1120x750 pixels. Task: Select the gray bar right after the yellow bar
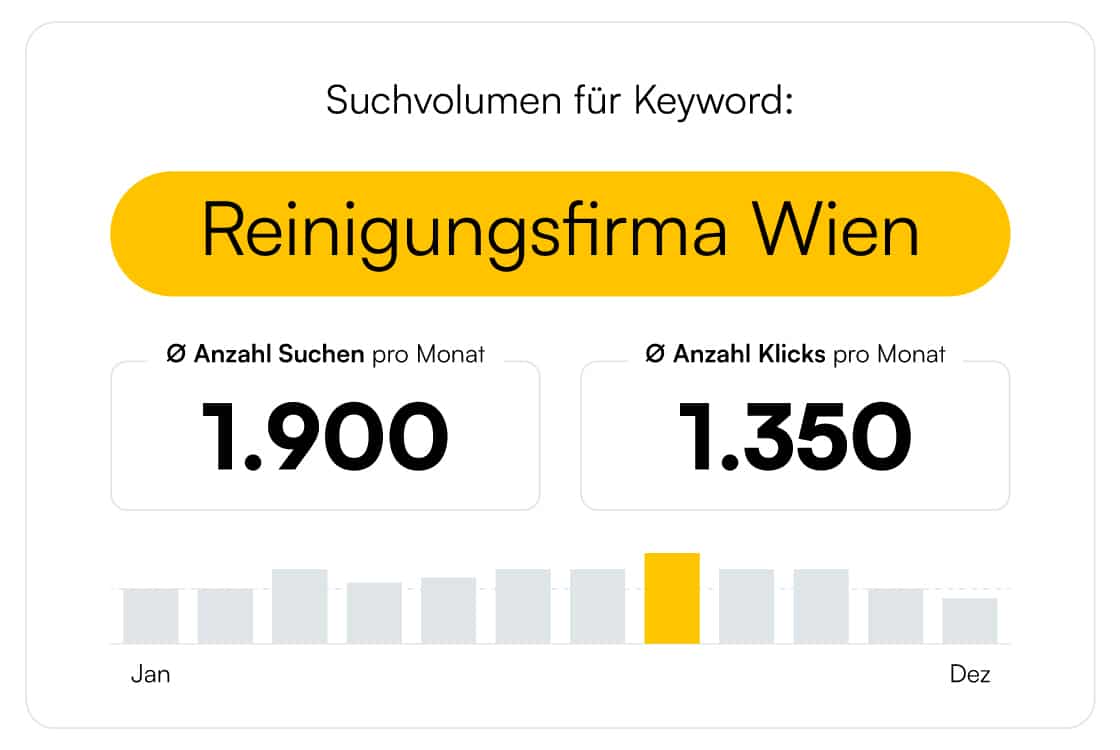pos(746,606)
